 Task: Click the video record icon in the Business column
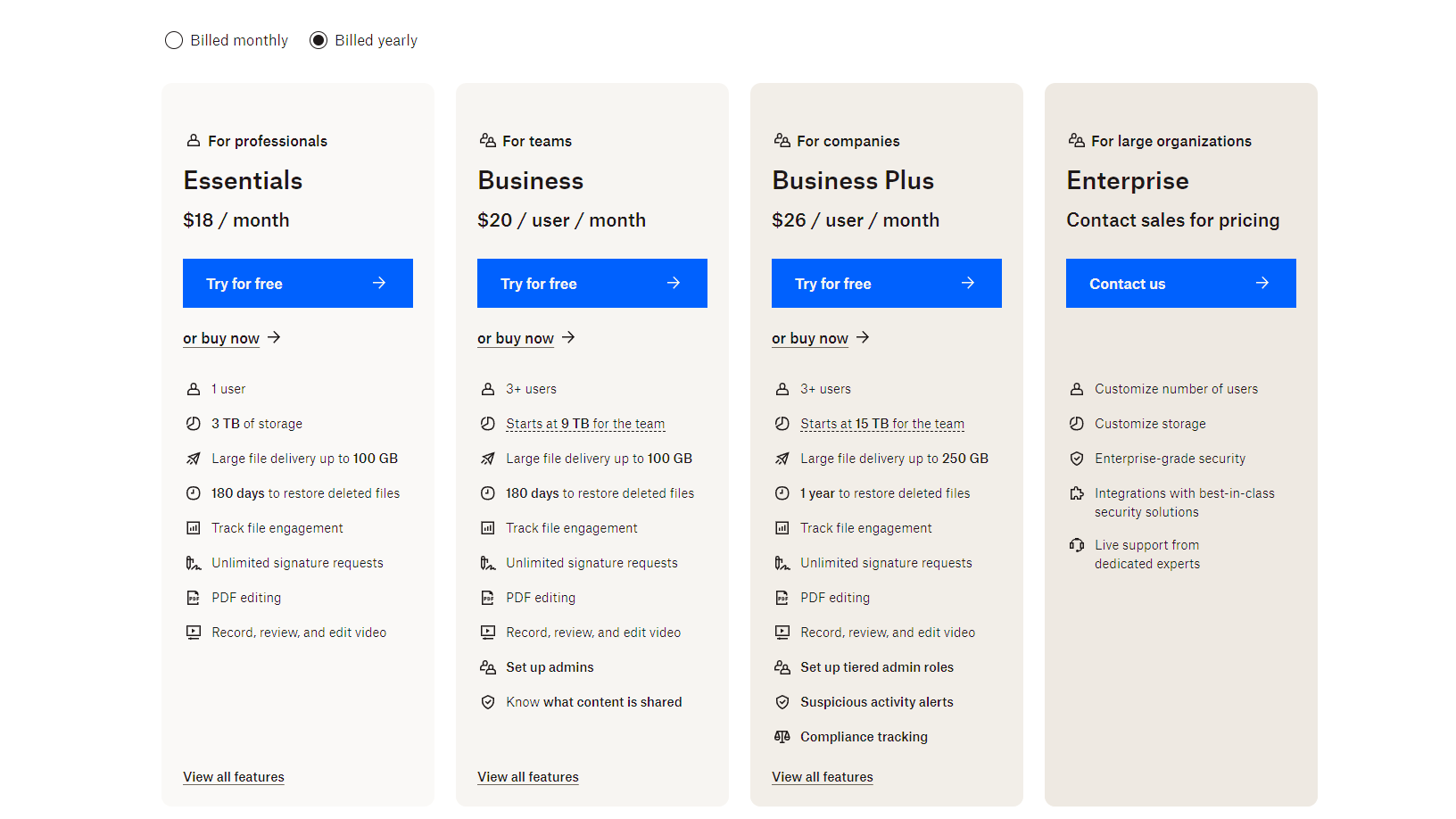tap(488, 632)
